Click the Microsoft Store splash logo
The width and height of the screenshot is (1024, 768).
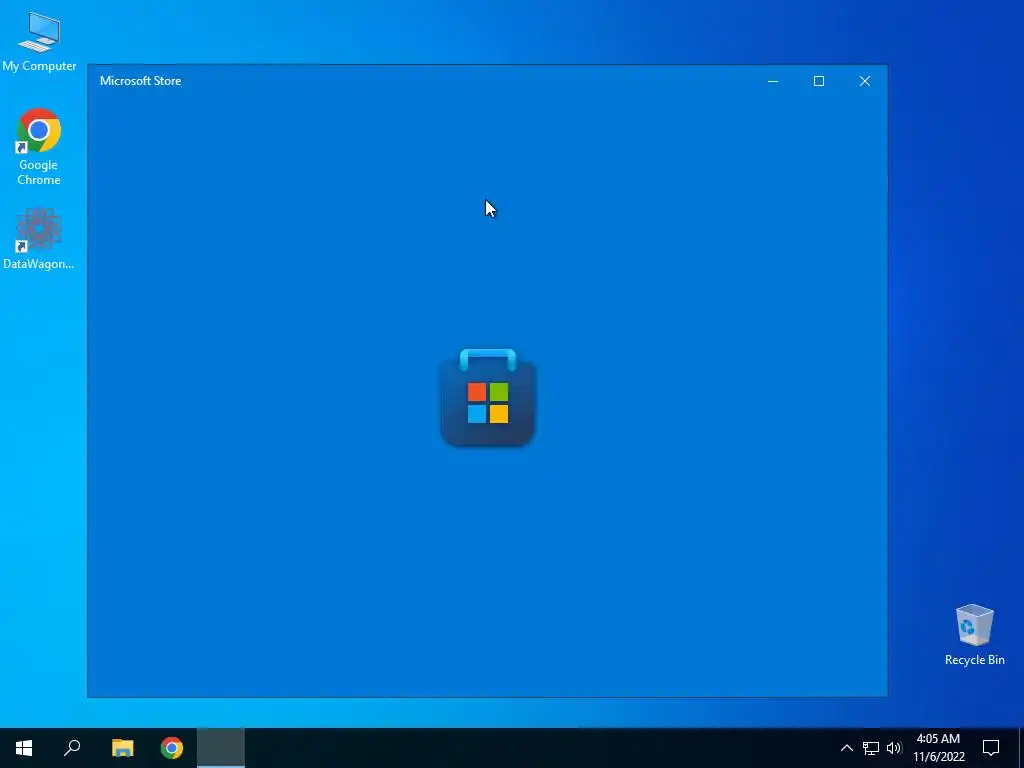tap(488, 398)
